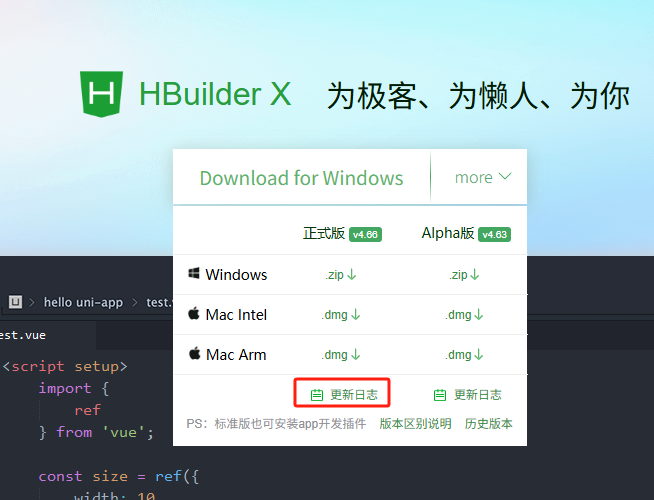
Task: Click the calendar icon of the highlighted 更新日志
Action: click(x=317, y=395)
